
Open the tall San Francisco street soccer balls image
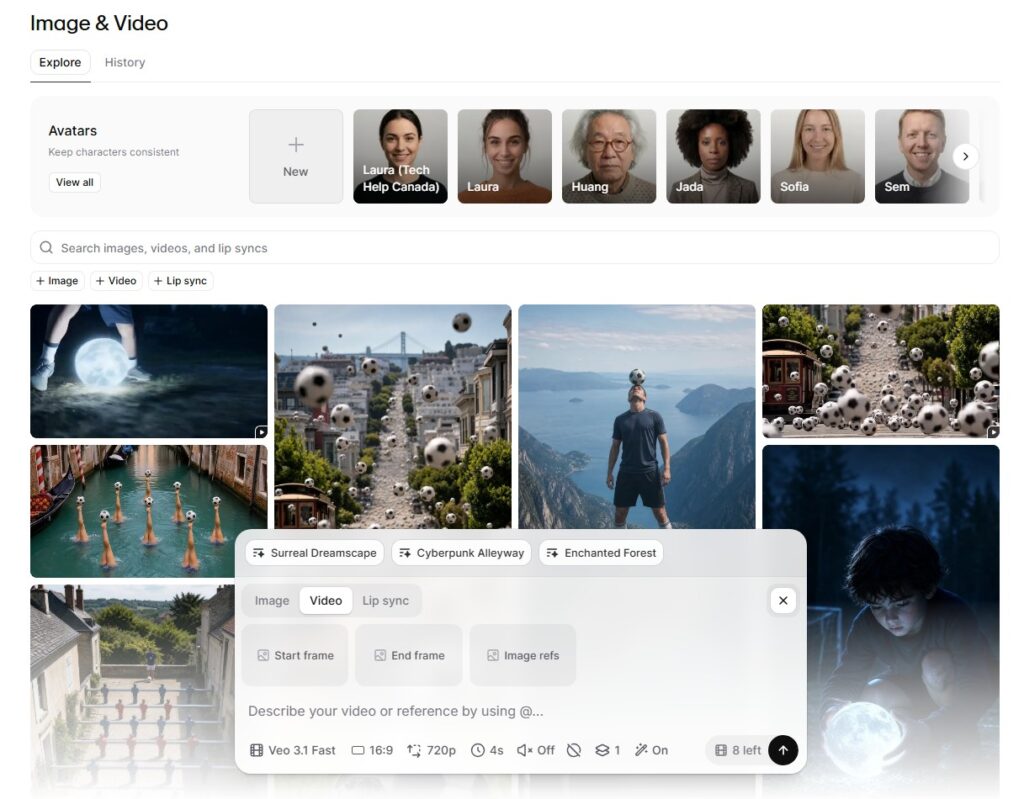pos(392,416)
